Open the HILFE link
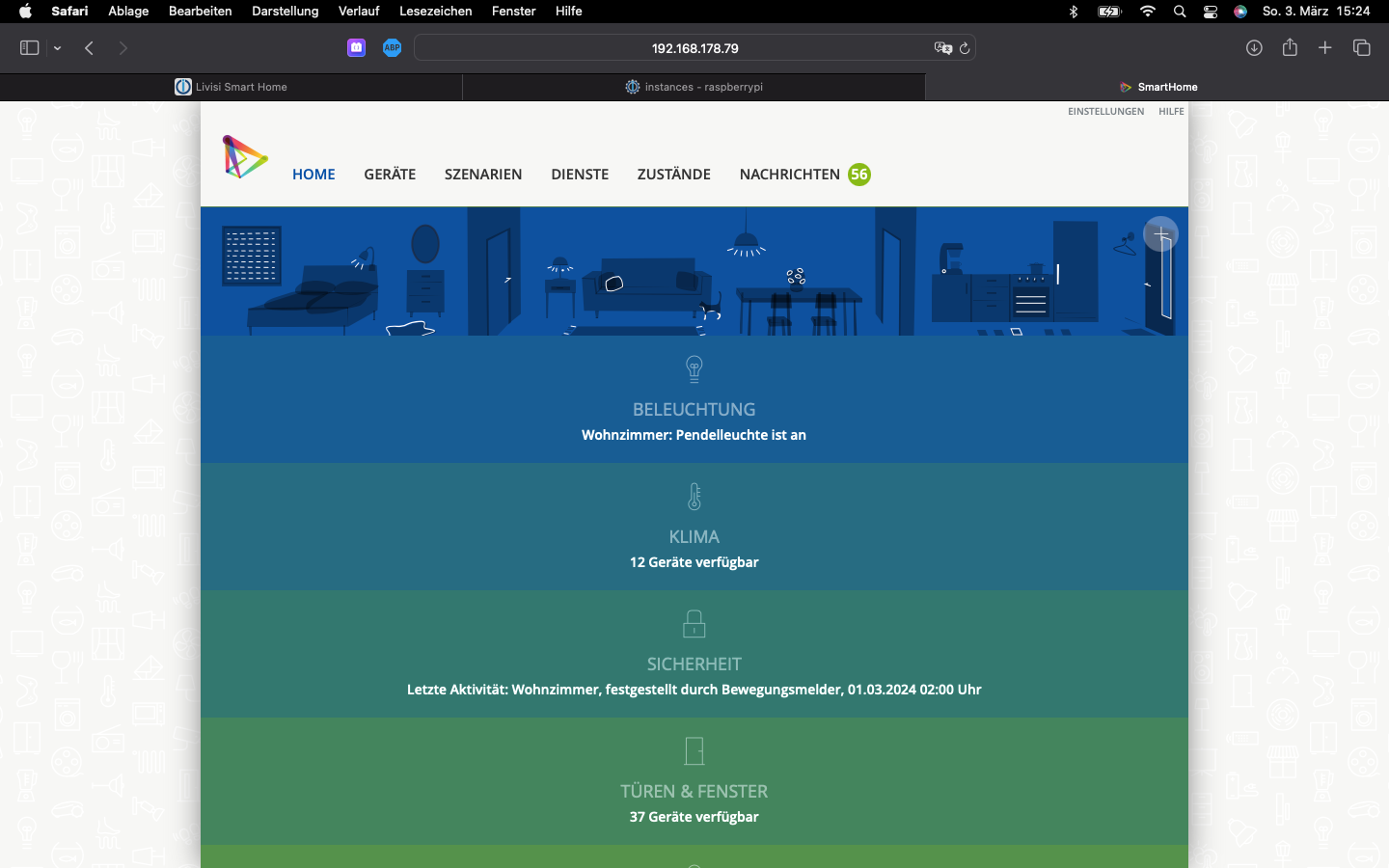This screenshot has height=868, width=1389. pyautogui.click(x=1171, y=112)
